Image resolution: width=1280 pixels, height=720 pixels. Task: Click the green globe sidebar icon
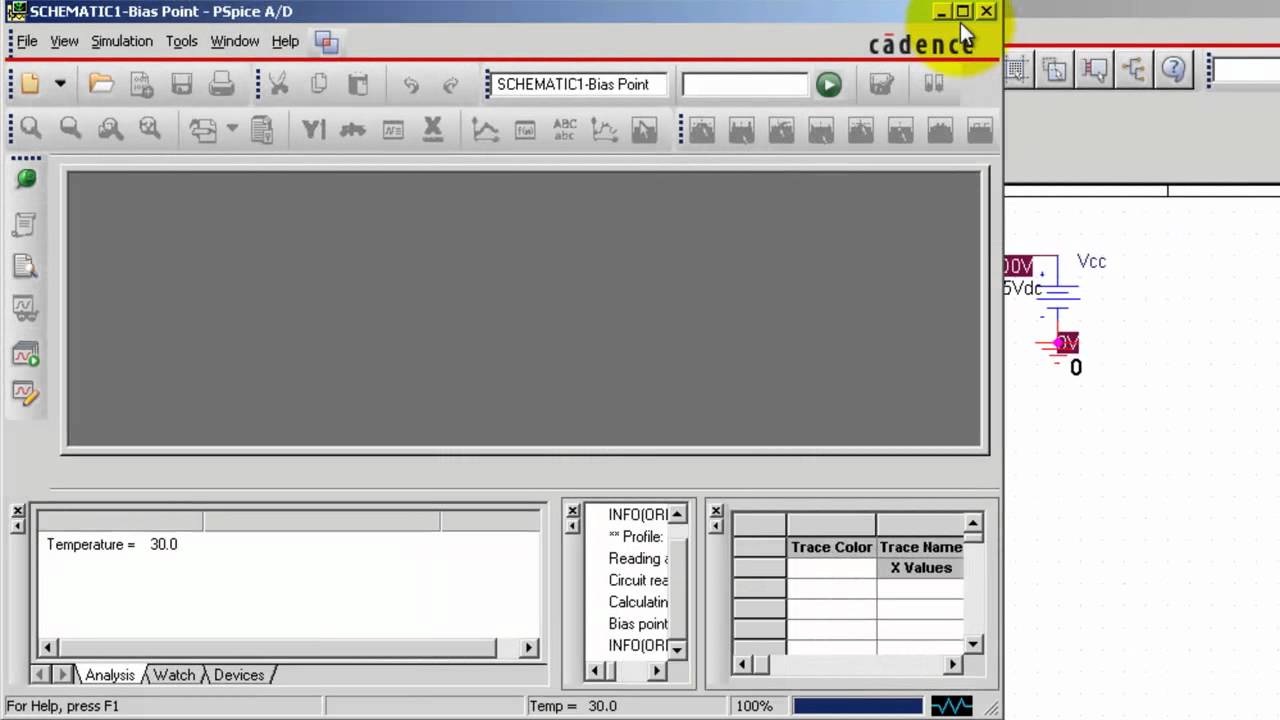[26, 179]
